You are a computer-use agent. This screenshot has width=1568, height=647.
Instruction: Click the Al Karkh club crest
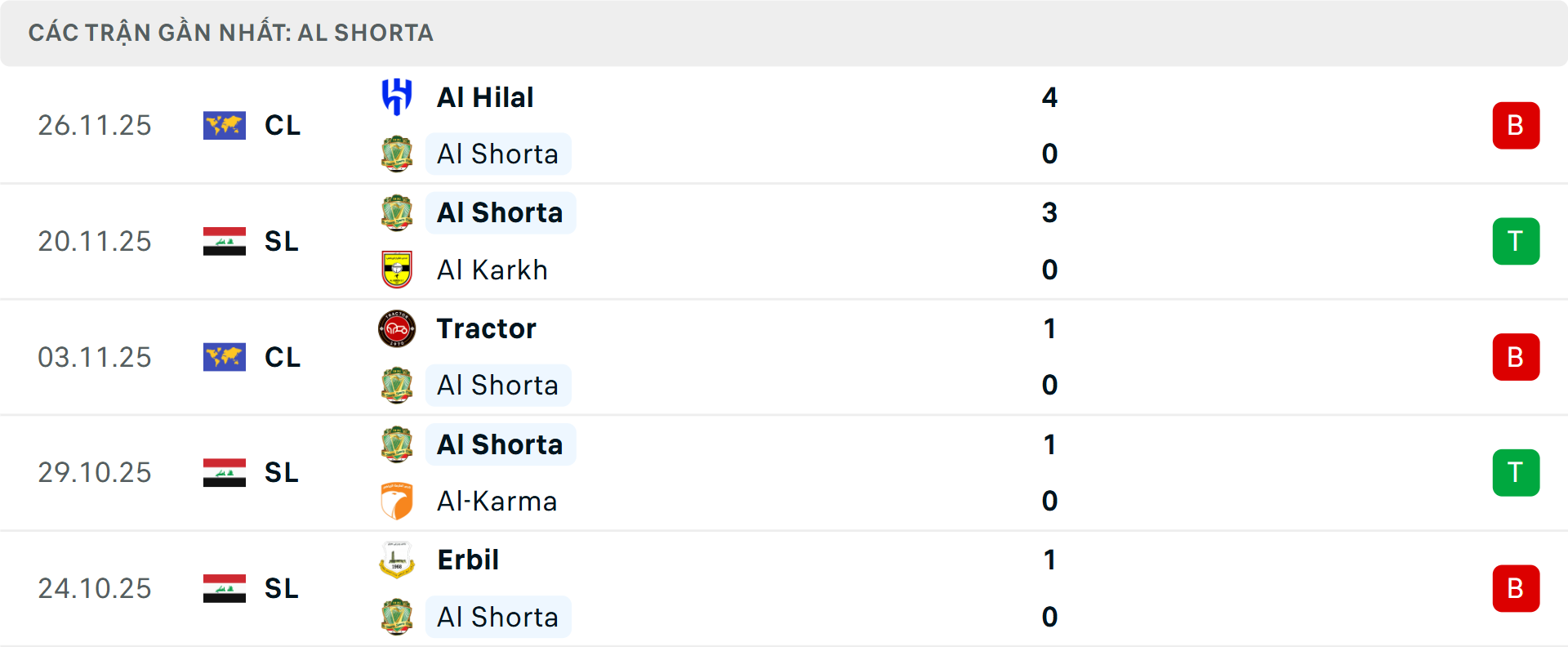pos(397,270)
